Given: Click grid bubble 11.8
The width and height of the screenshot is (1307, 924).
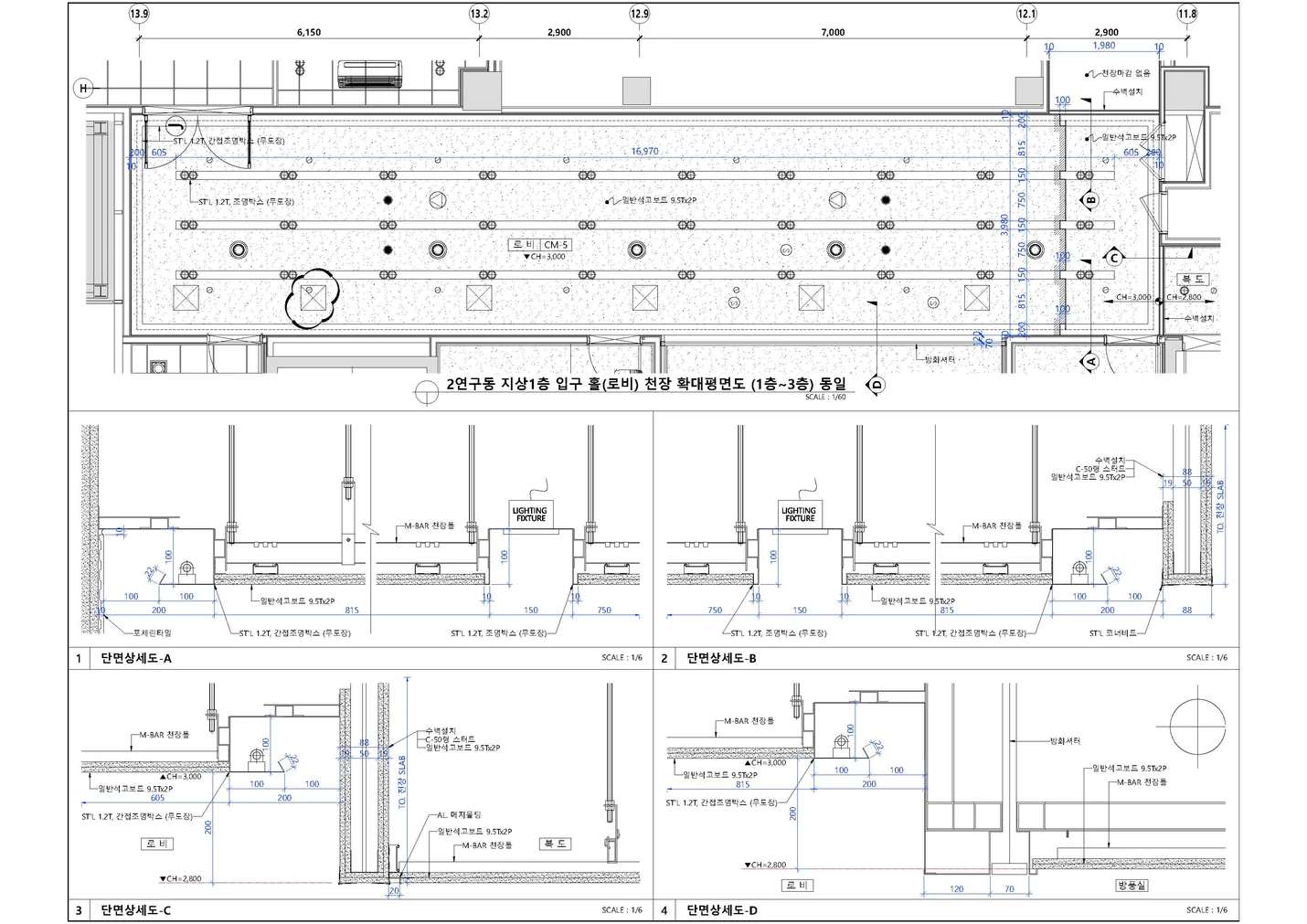Looking at the screenshot, I should 1186,14.
